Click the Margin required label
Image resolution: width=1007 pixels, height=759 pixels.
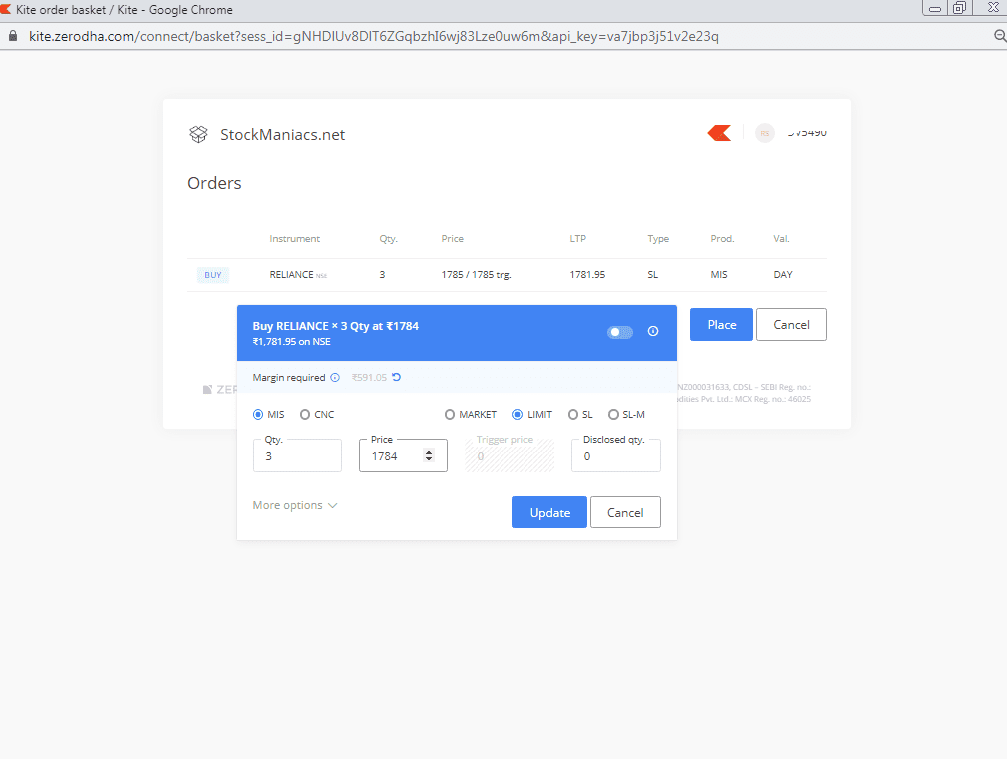pos(289,378)
